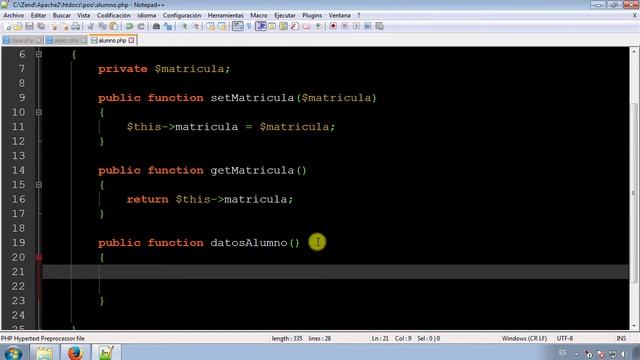Open the Windows Start button
Screen dimensions: 640x360
click(x=13, y=353)
